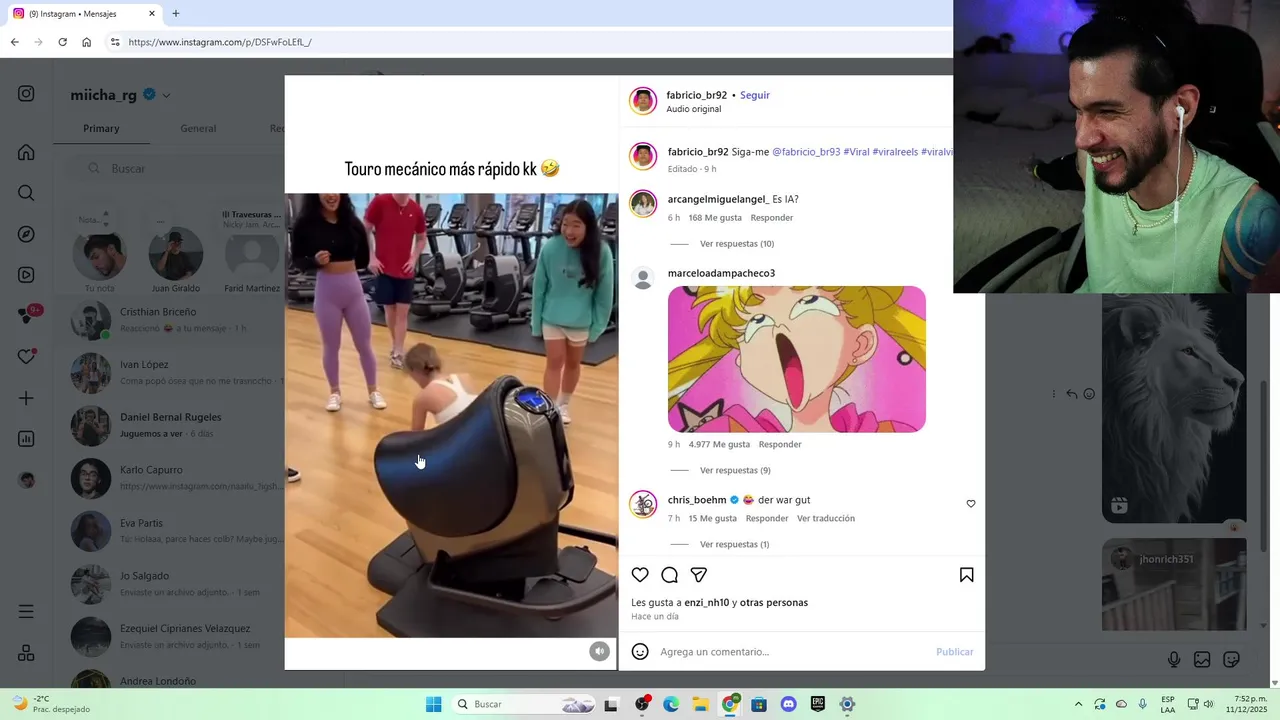
Task: Open the profile avatar in sidebar
Action: point(26,480)
